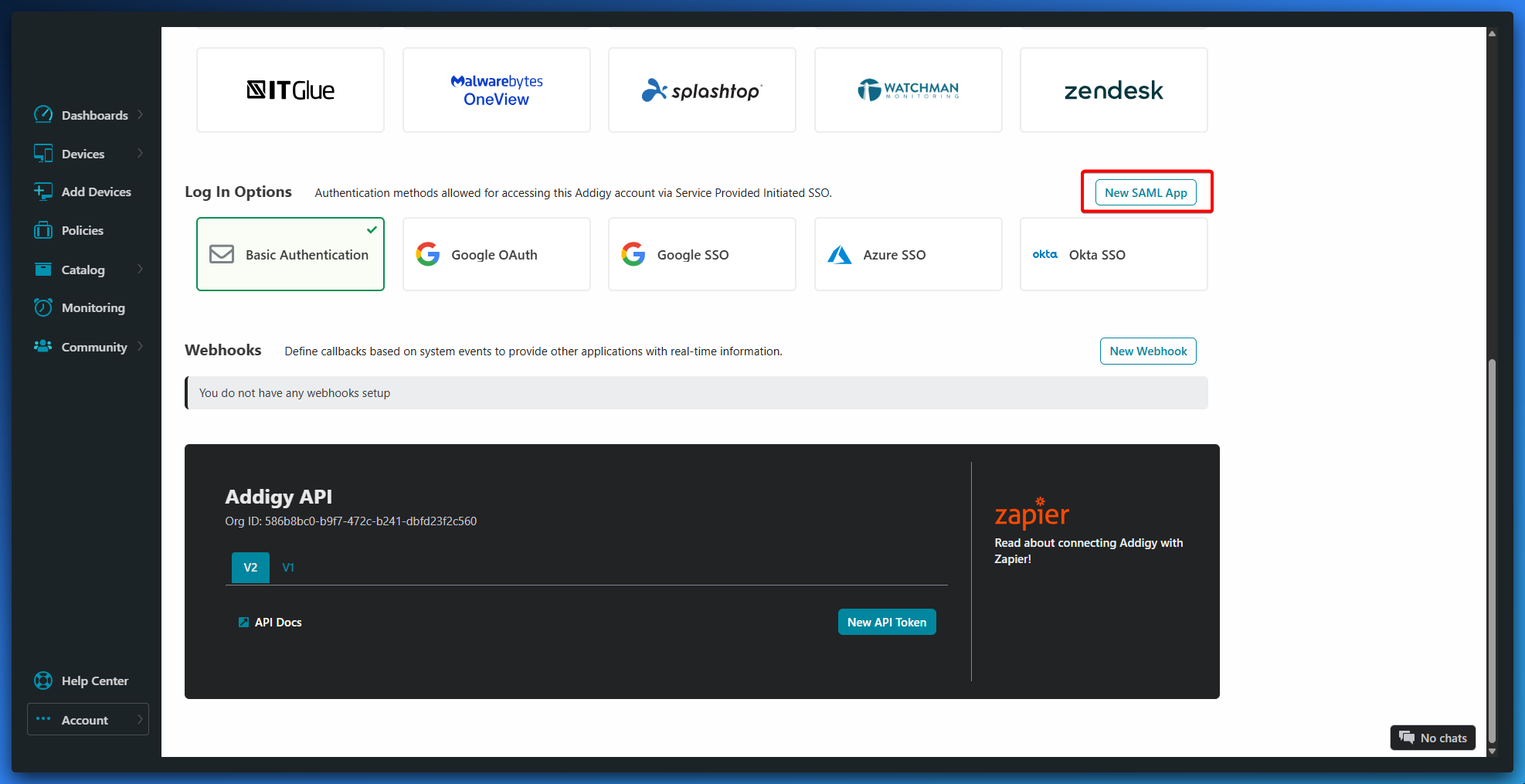Screen dimensions: 1525x784
Task: Open the Dashboards sidebar icon
Action: point(43,114)
